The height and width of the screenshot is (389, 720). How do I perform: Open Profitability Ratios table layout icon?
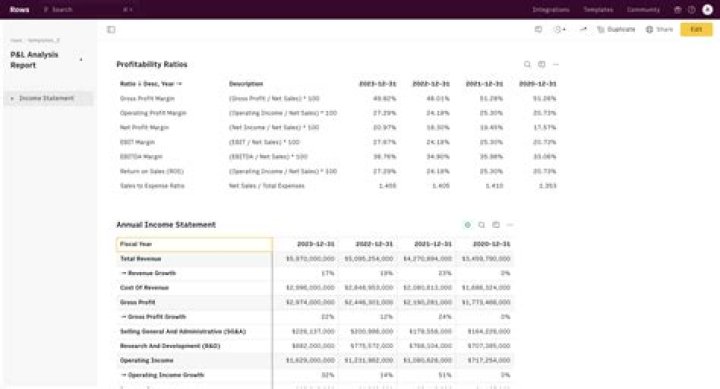541,64
